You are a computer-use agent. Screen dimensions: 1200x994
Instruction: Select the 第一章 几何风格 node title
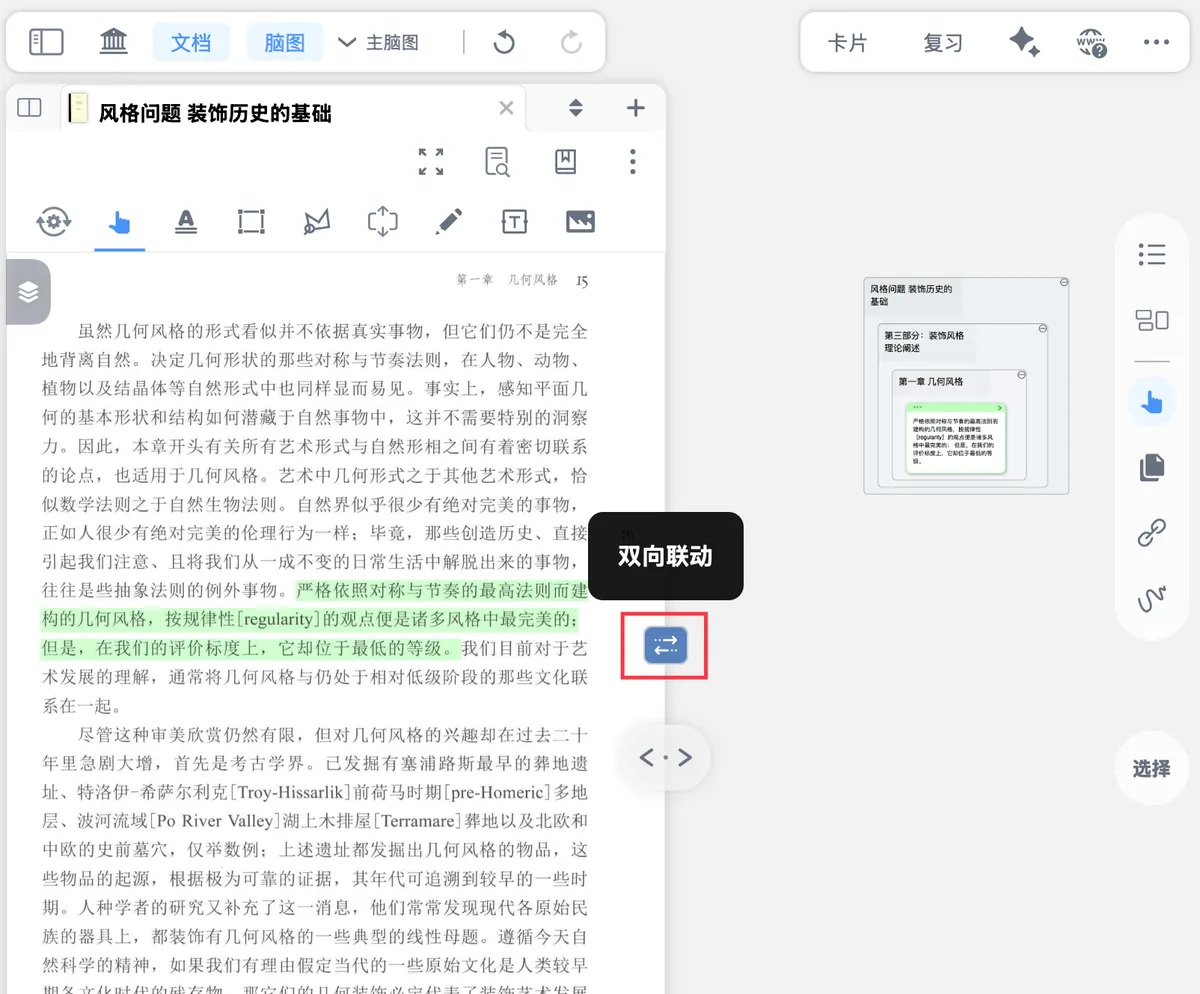[931, 381]
